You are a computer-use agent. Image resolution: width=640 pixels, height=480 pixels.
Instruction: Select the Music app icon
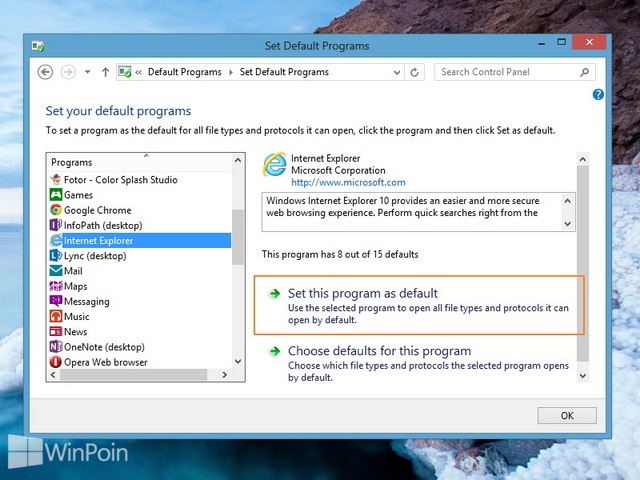pos(56,316)
